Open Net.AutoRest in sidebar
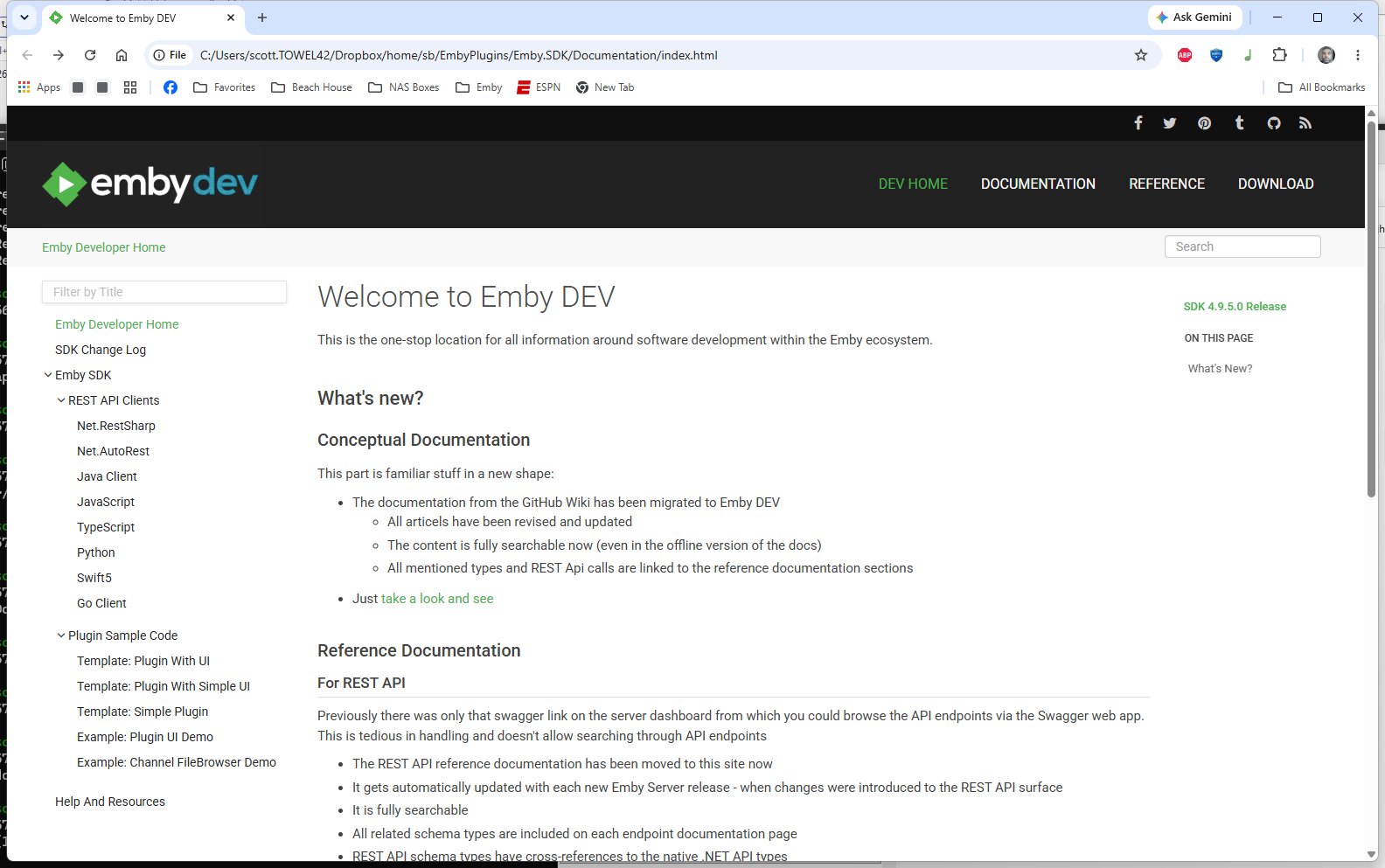 click(x=114, y=451)
